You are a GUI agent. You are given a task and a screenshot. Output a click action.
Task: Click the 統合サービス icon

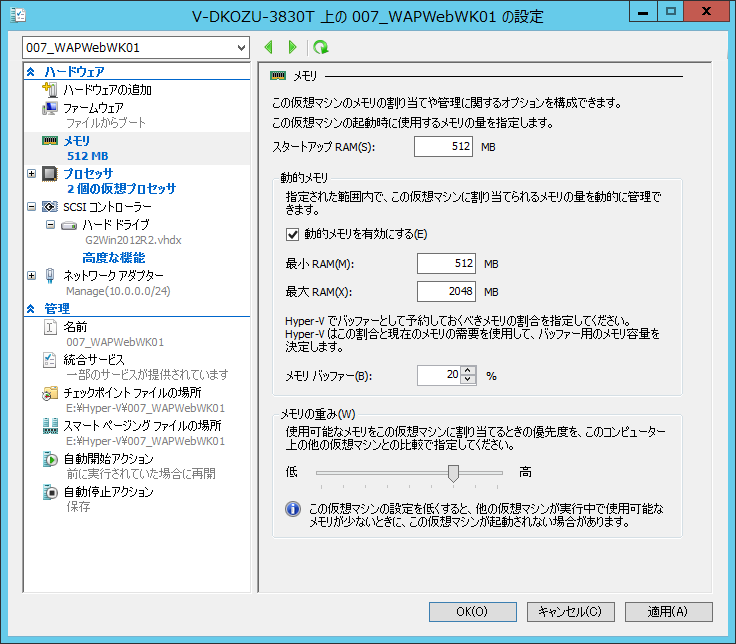point(50,360)
